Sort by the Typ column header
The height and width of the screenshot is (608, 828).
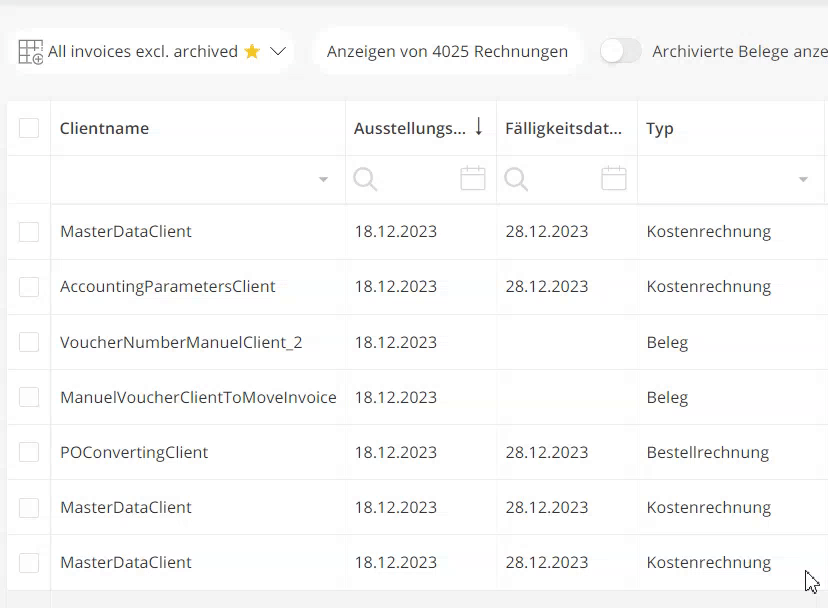pos(660,128)
